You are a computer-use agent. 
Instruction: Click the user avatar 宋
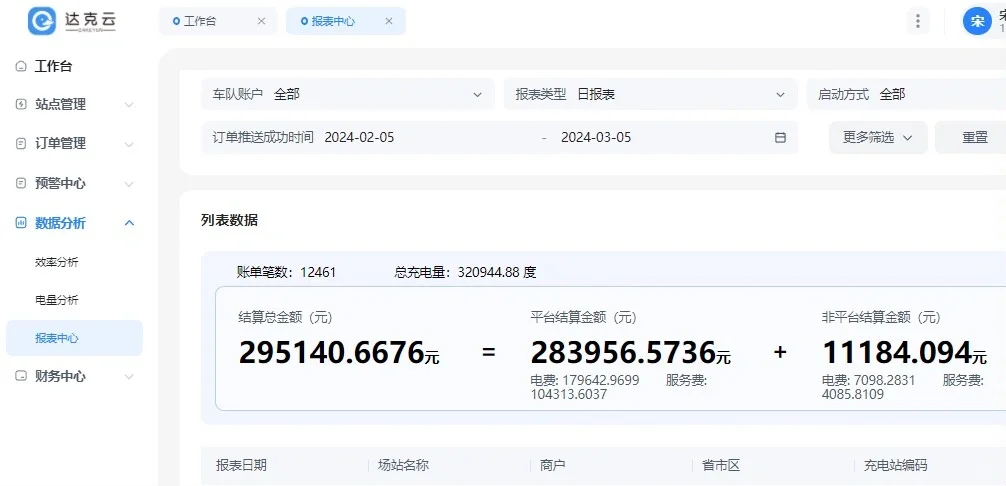pyautogui.click(x=976, y=21)
